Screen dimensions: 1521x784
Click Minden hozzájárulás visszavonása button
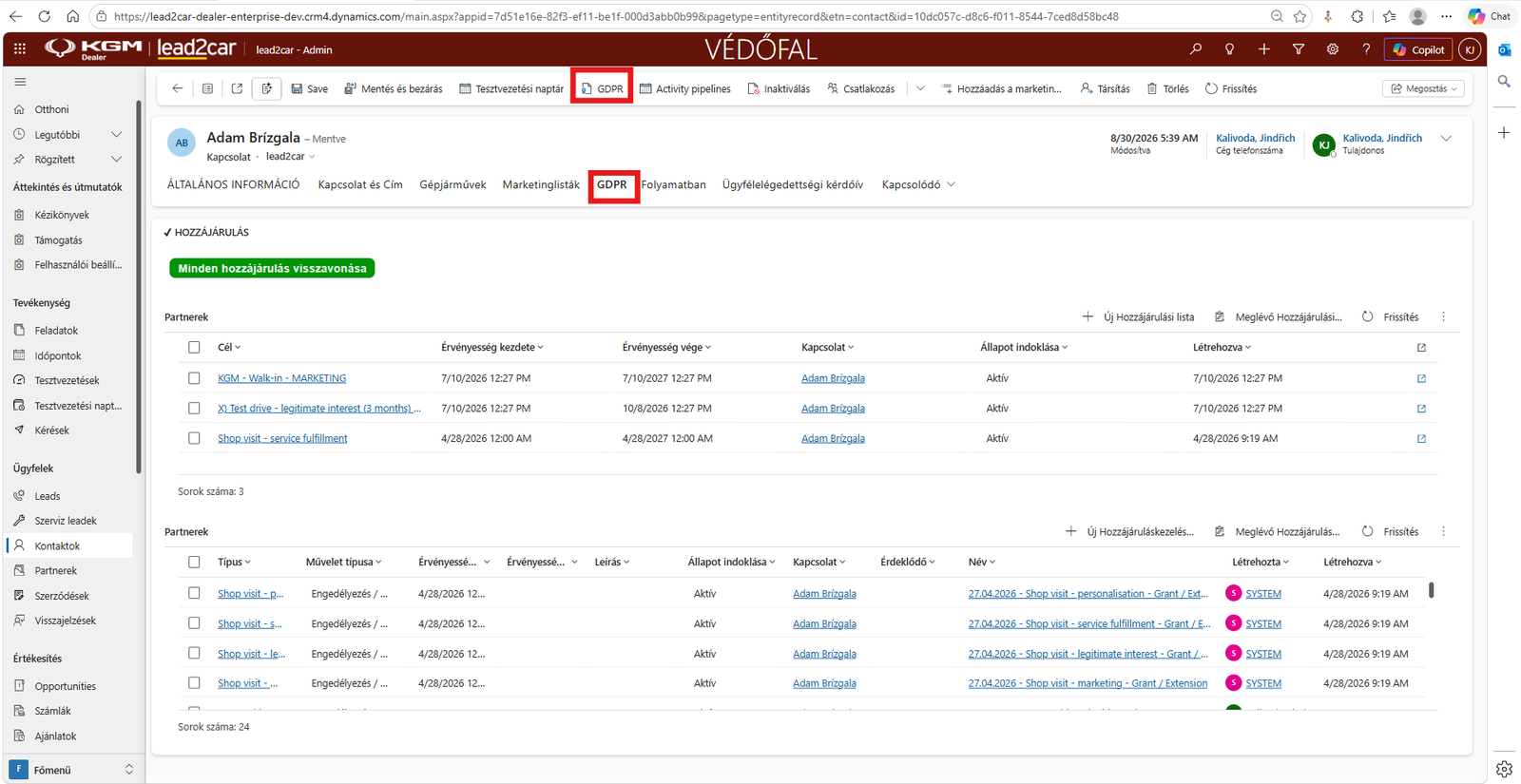pos(272,269)
